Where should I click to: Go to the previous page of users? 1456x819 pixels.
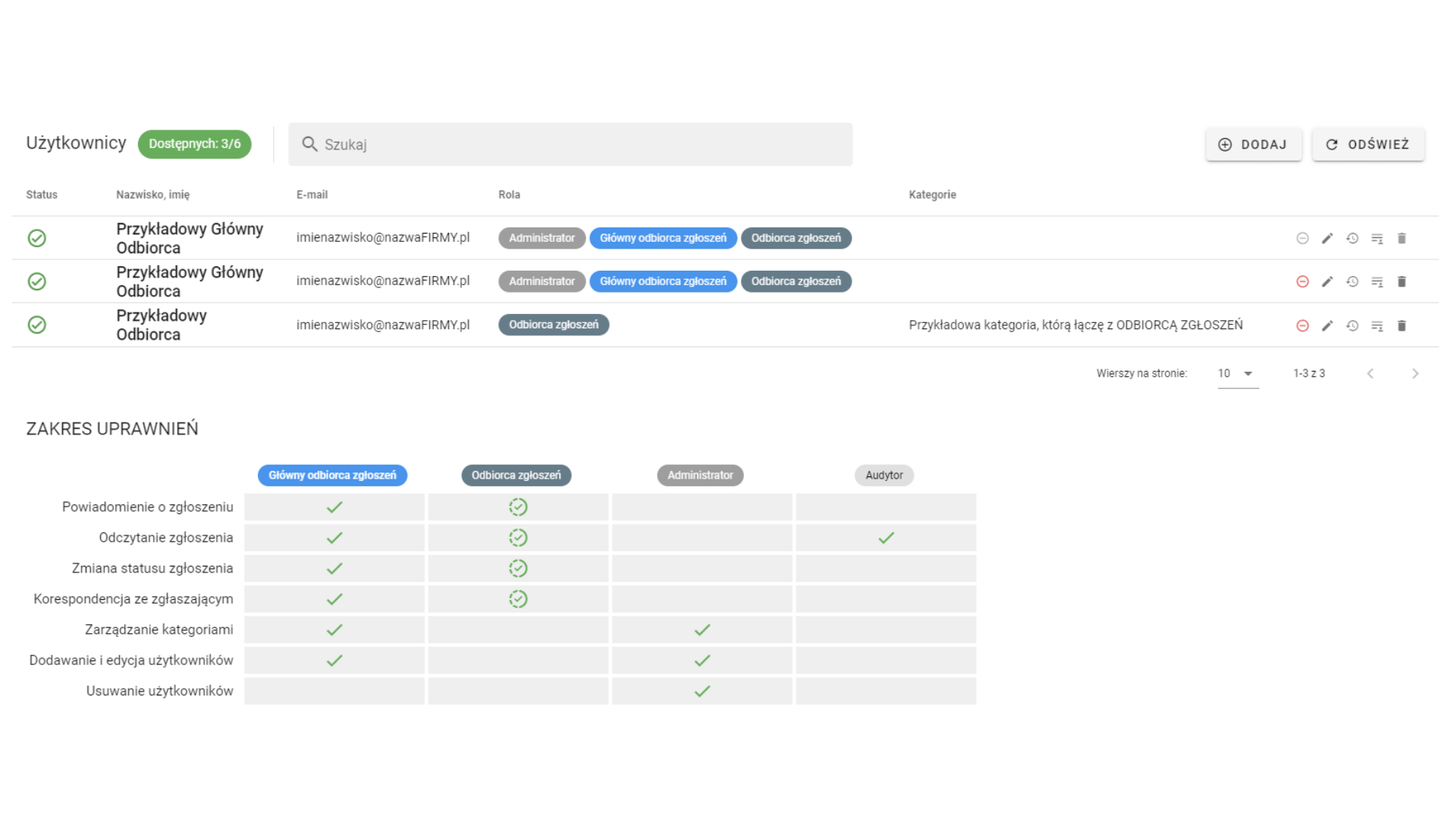point(1370,373)
